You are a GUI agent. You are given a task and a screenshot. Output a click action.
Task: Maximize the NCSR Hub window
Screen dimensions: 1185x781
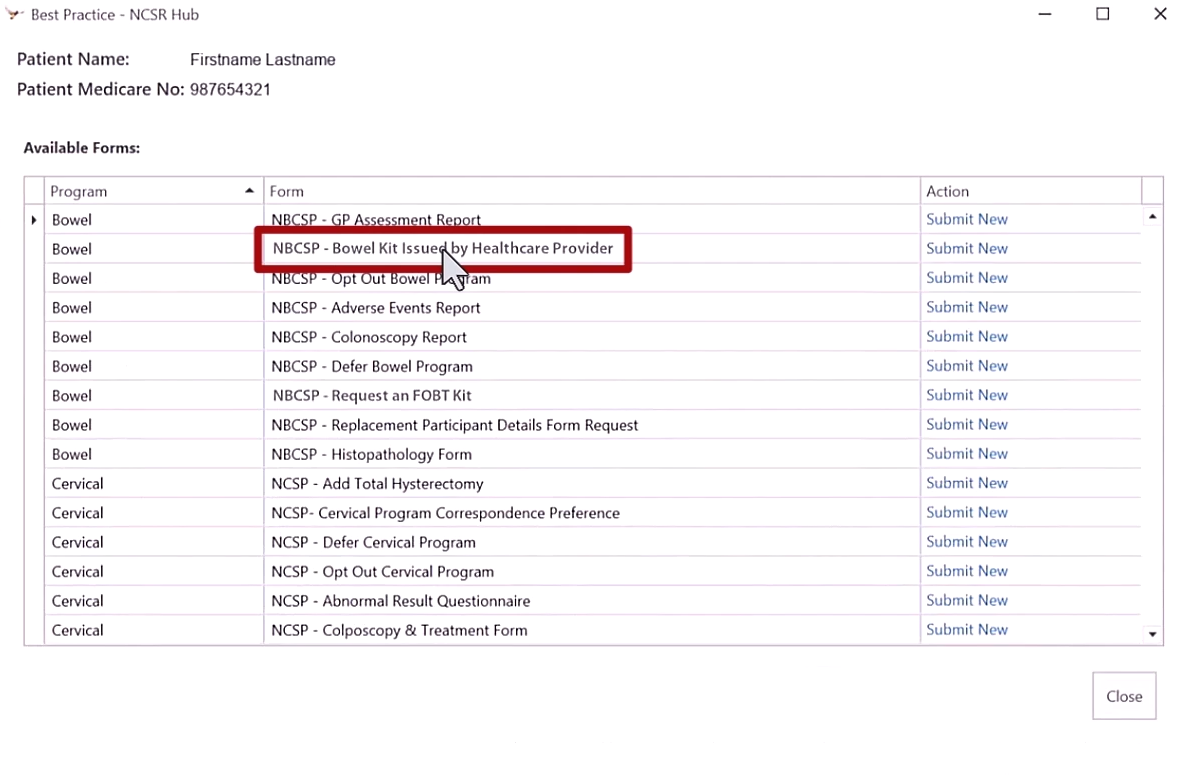click(x=1103, y=14)
